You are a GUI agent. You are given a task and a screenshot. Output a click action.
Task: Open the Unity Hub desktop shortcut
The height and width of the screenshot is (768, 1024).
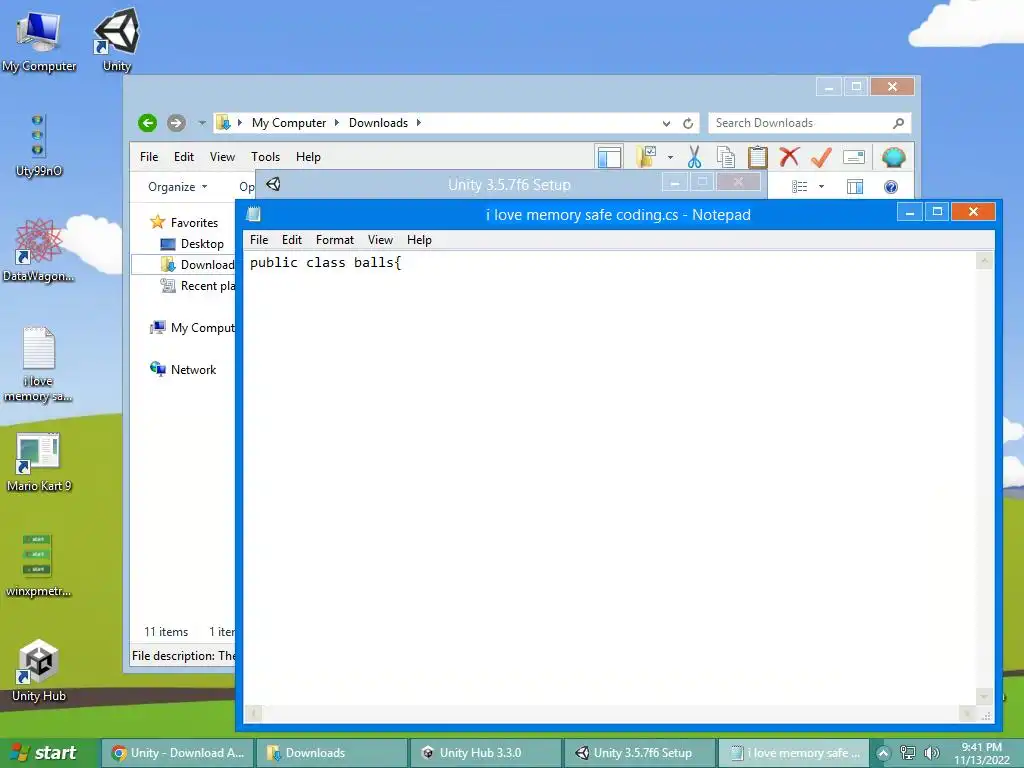pos(39,670)
